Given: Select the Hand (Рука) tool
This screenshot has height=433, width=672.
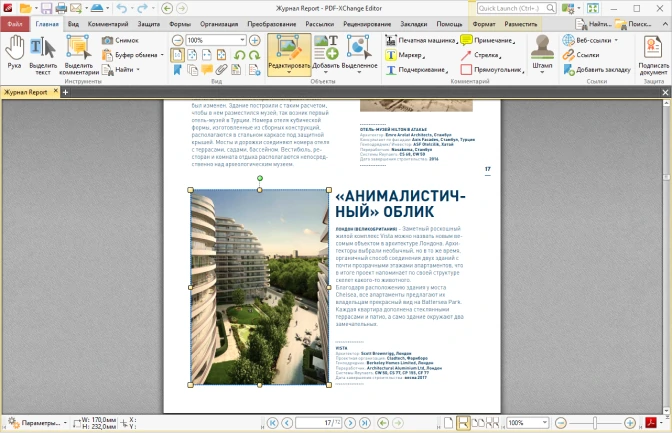Looking at the screenshot, I should (15, 53).
